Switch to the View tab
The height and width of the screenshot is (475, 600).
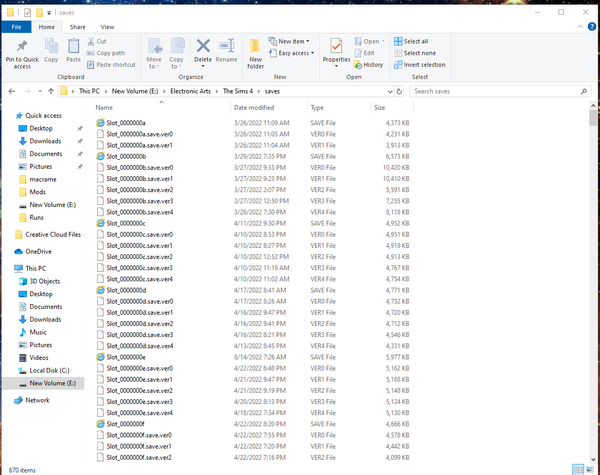pyautogui.click(x=107, y=27)
